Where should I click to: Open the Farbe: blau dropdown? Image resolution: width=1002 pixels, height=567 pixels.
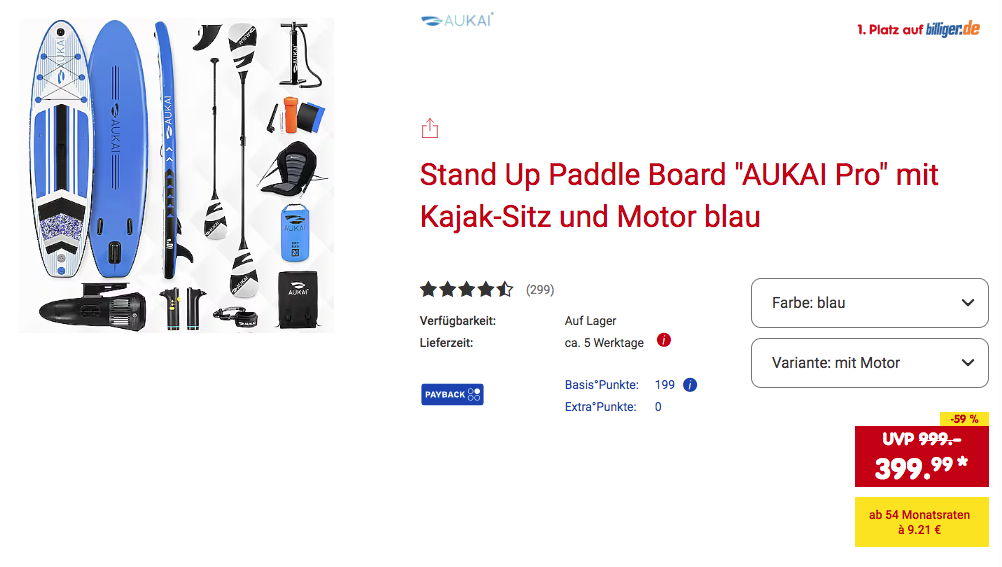(870, 303)
